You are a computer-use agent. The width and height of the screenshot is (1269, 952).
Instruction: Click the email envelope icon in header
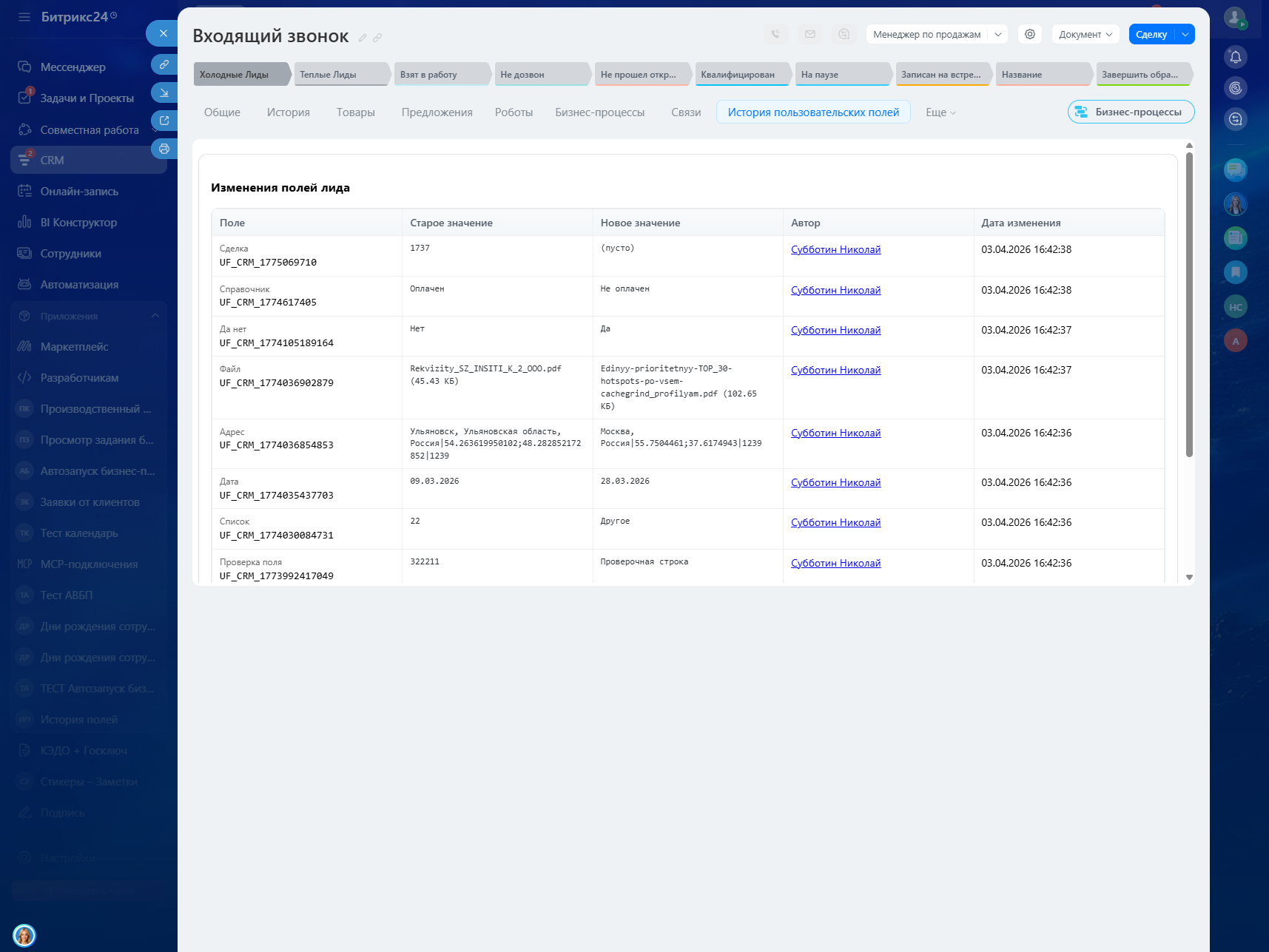[809, 34]
